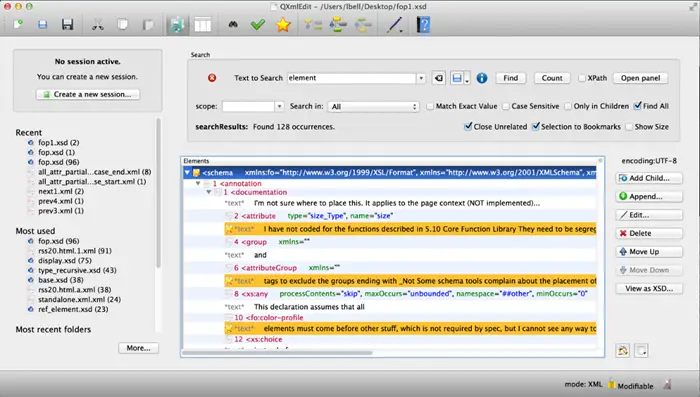The height and width of the screenshot is (397, 700).
Task: Click the Edit button
Action: click(x=649, y=215)
